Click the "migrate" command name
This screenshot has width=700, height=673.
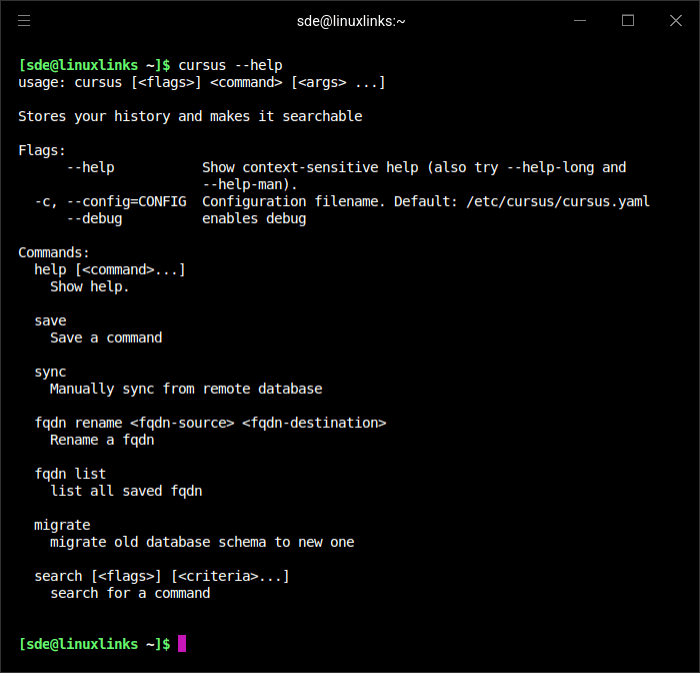[62, 525]
